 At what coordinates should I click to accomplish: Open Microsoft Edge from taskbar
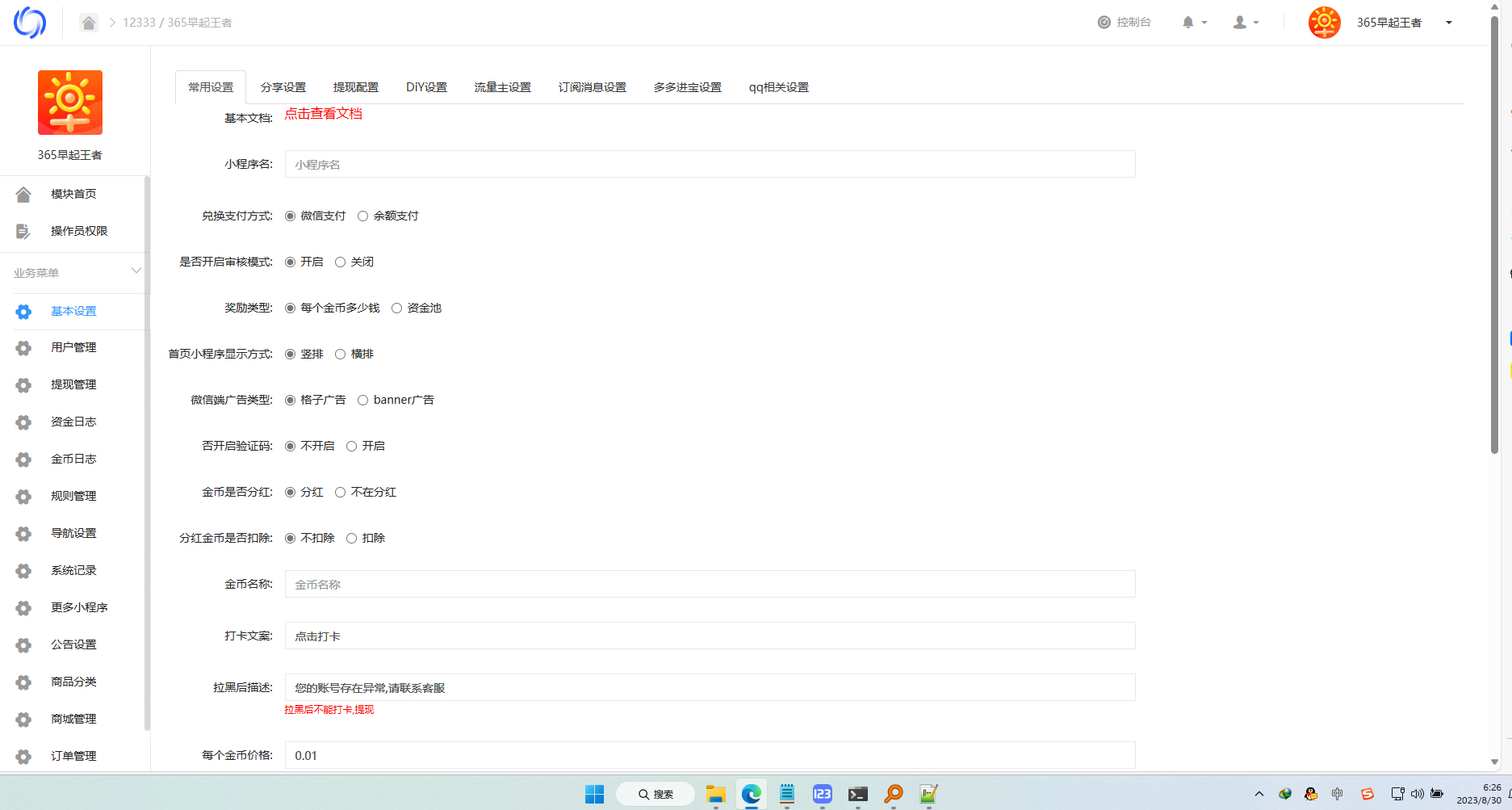pos(752,795)
